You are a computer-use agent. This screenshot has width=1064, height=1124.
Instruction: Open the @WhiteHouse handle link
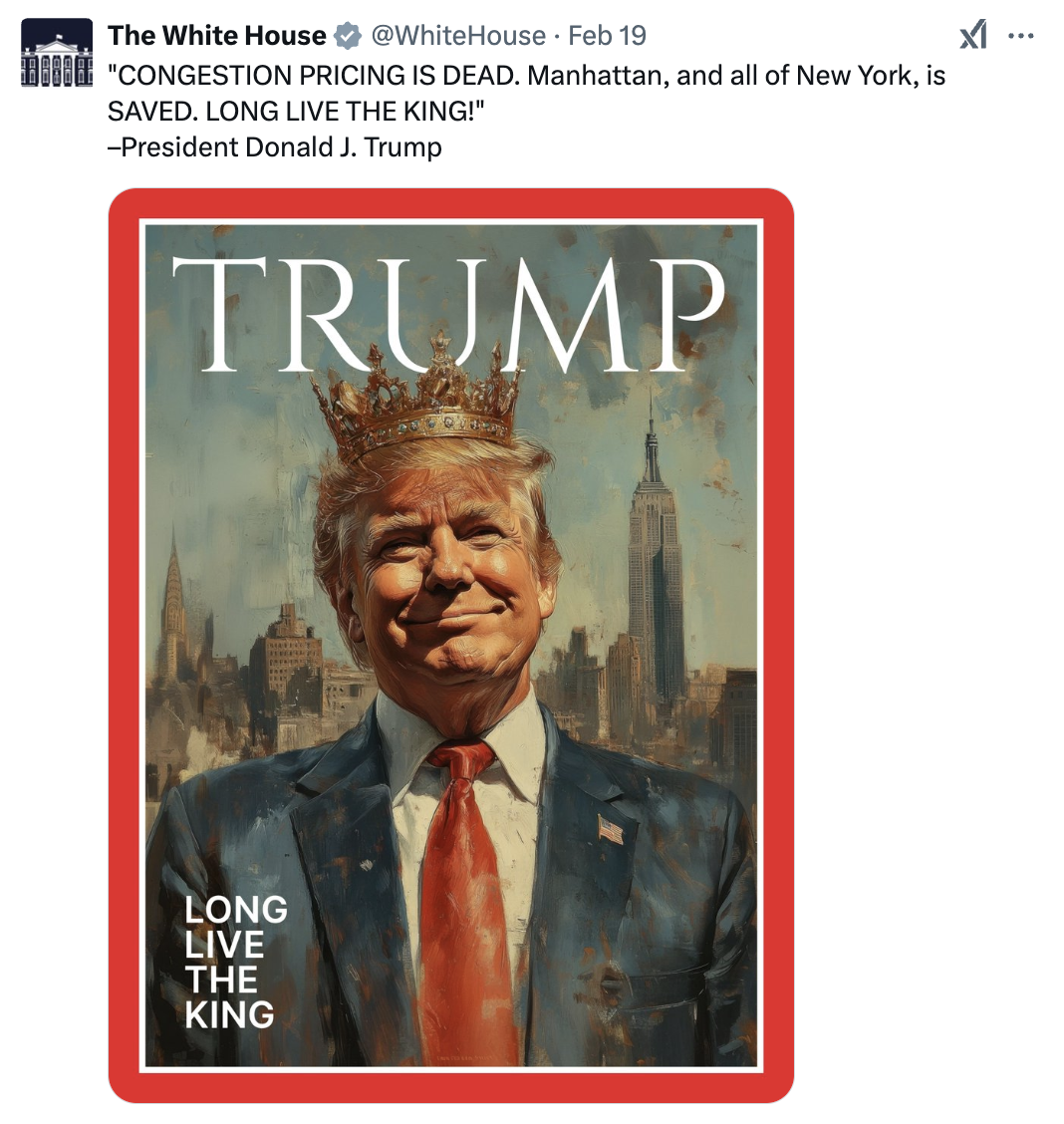pos(458,35)
